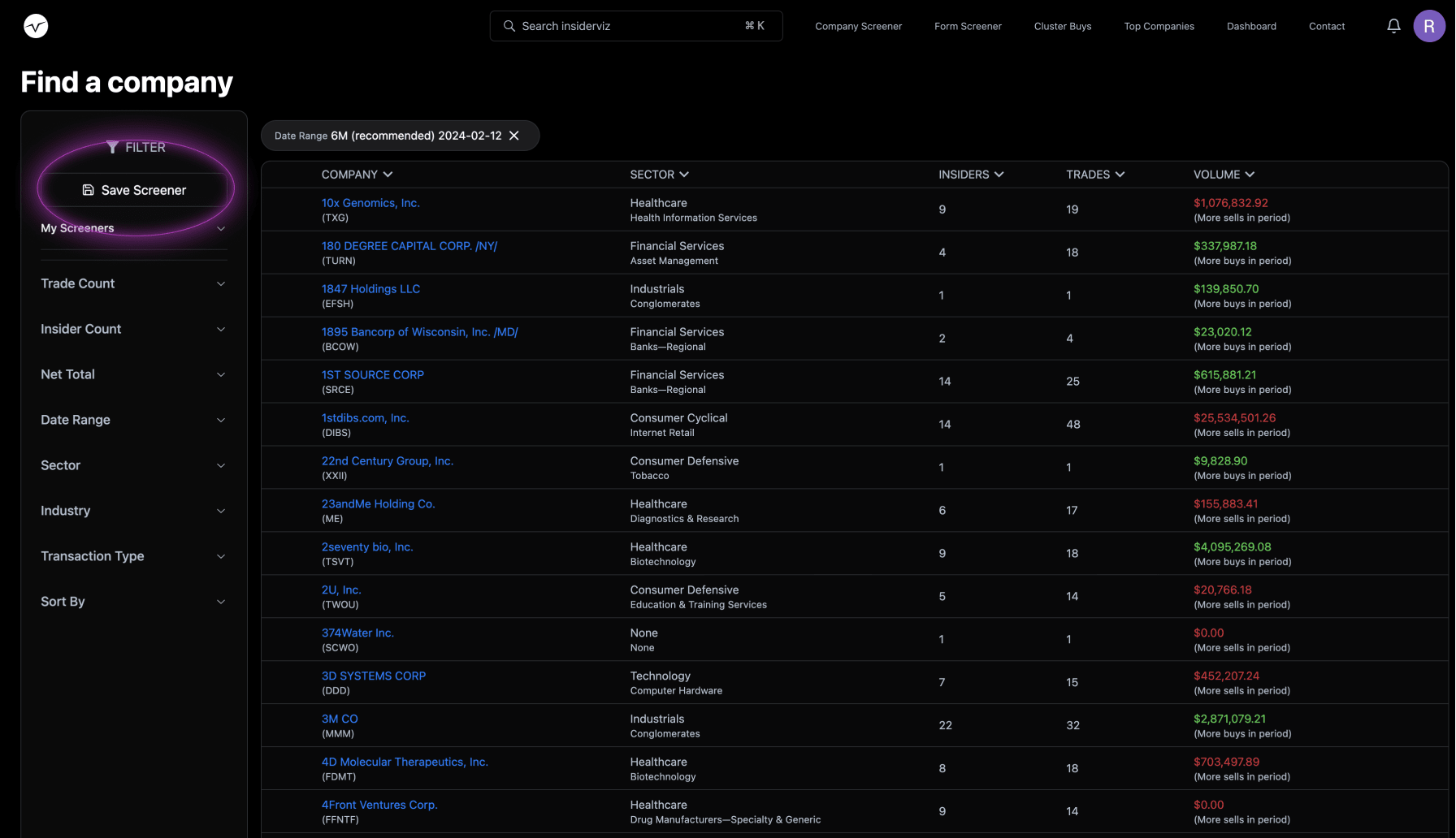Sort by the VOLUME column header
This screenshot has width=1456, height=838.
point(1224,175)
